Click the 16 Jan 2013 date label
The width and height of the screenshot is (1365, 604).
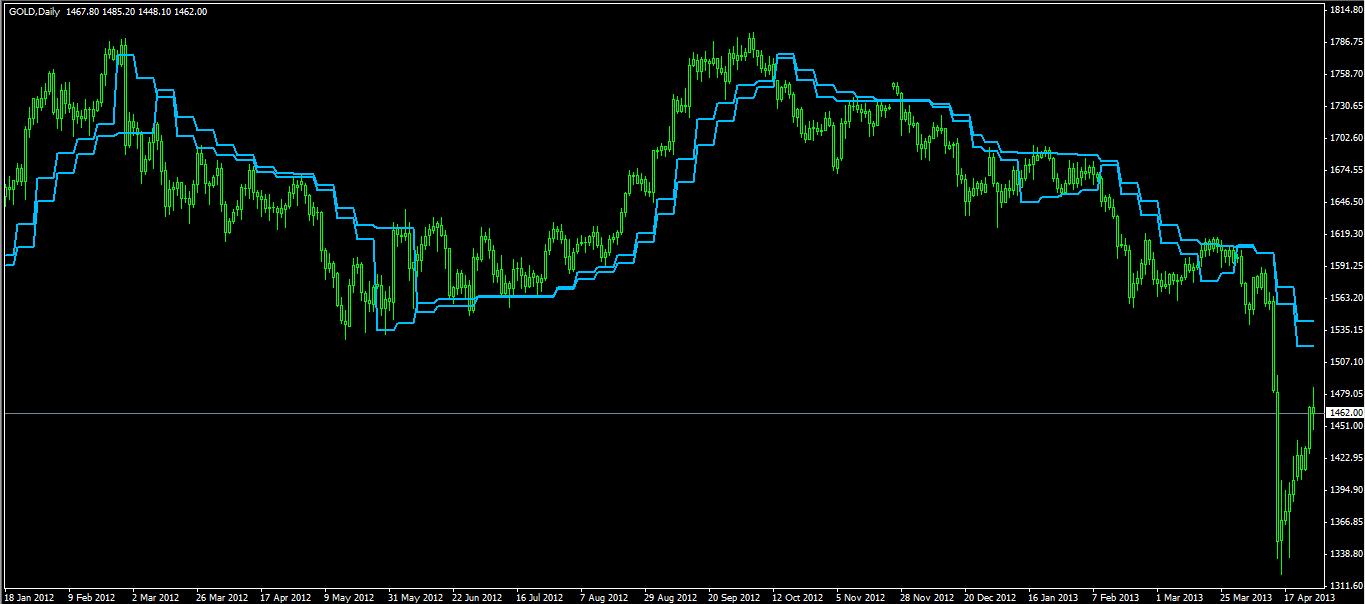click(1055, 597)
